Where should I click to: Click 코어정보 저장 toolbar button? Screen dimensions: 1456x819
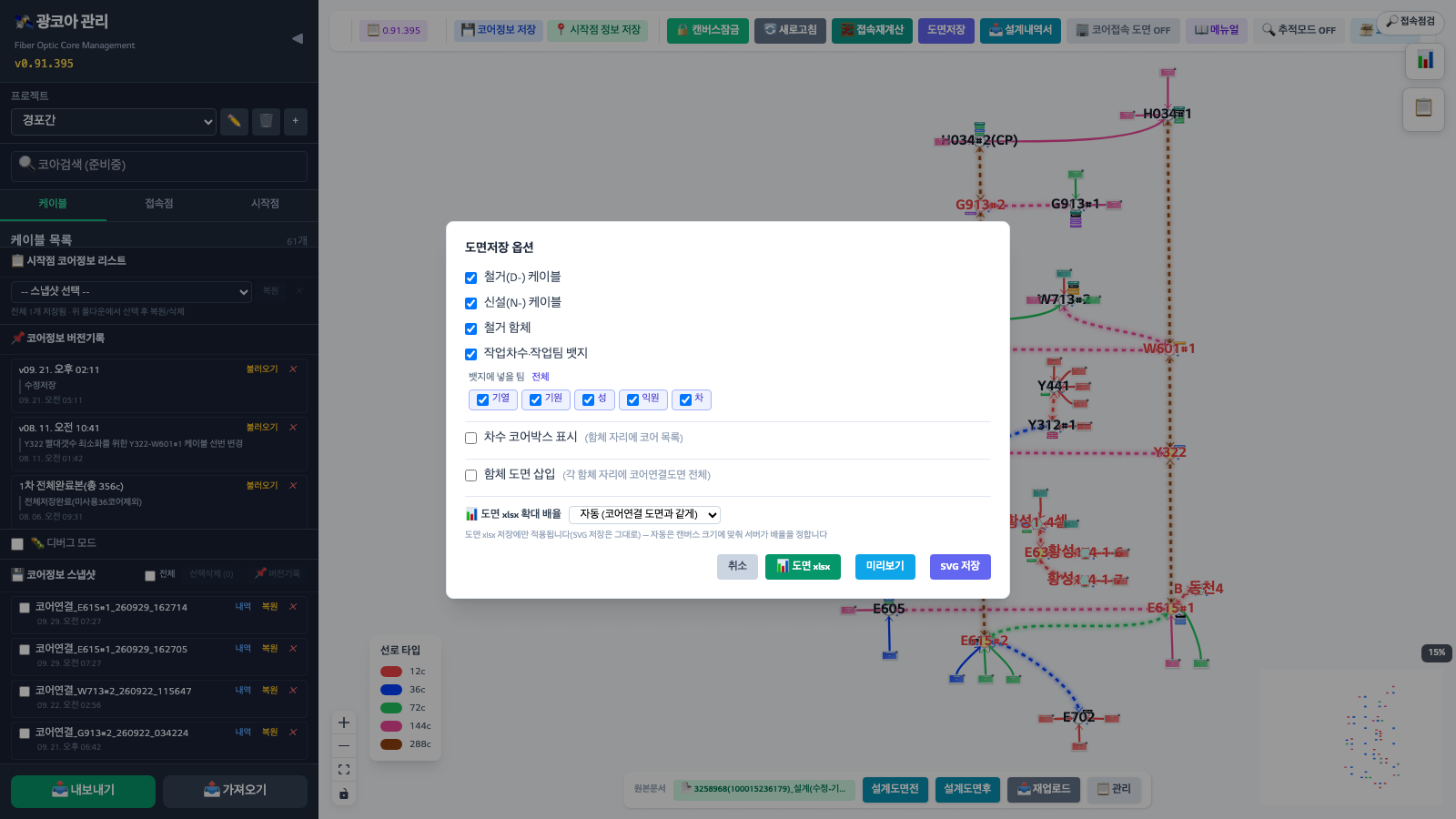click(499, 30)
